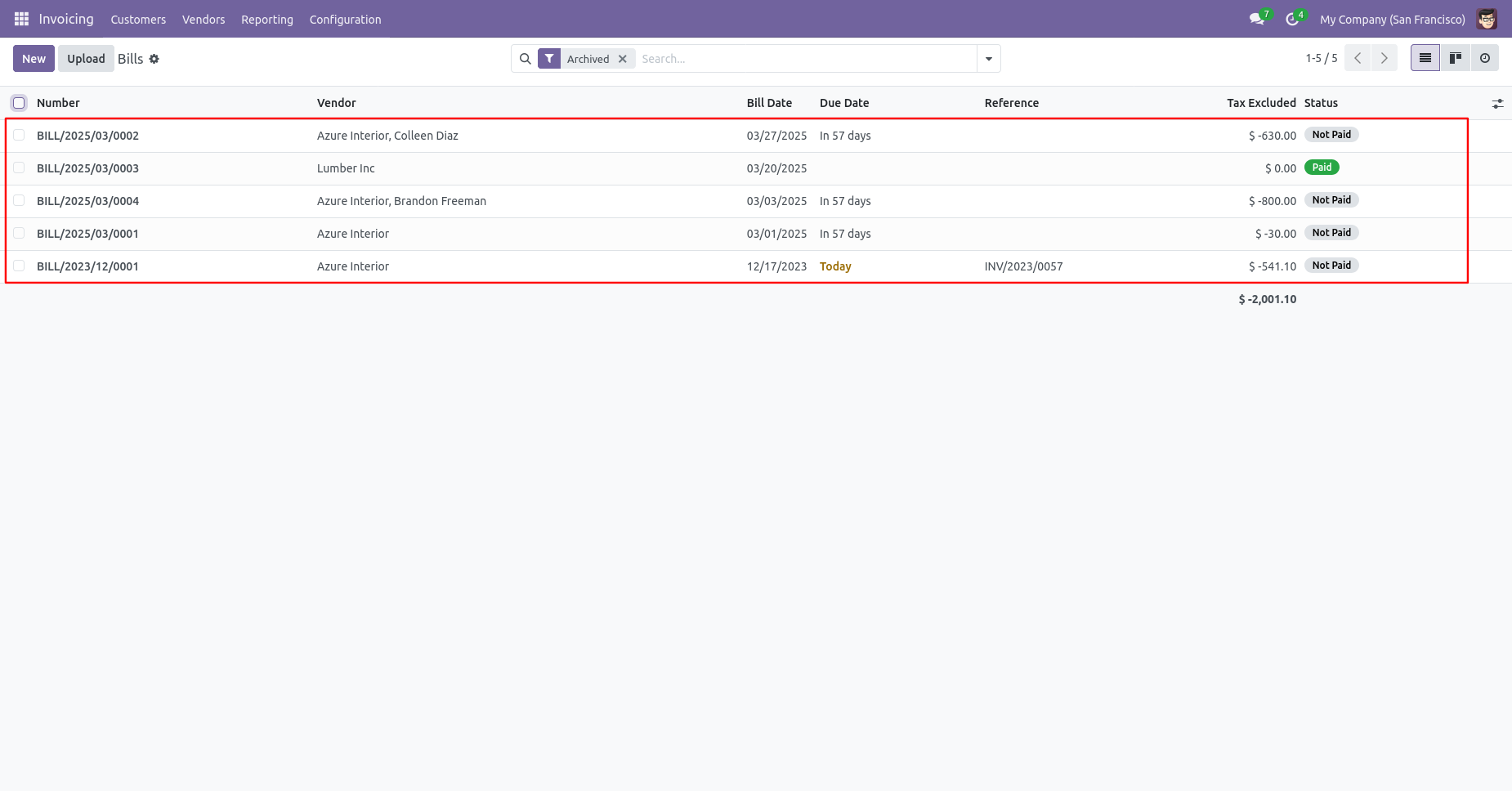Image resolution: width=1512 pixels, height=791 pixels.
Task: Select checkbox for BILL/2025/03/0003
Action: coord(19,168)
